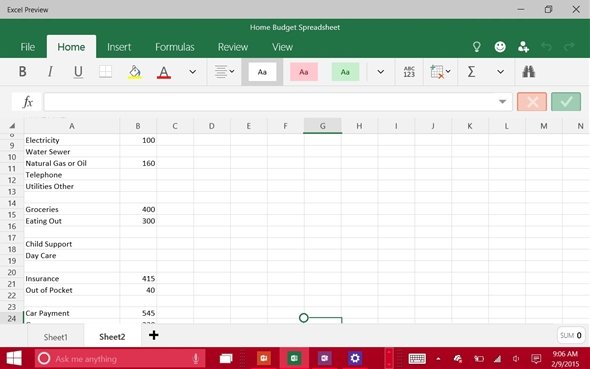Viewport: 590px width, 369px height.
Task: Select the Natural Gas or Oil cell
Action: coord(72,163)
